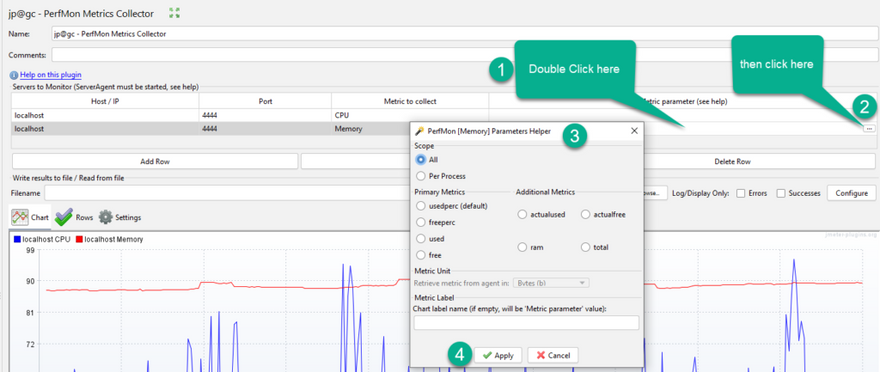Click the blue localhost CPU legend swatch
The height and width of the screenshot is (372, 880).
click(17, 240)
